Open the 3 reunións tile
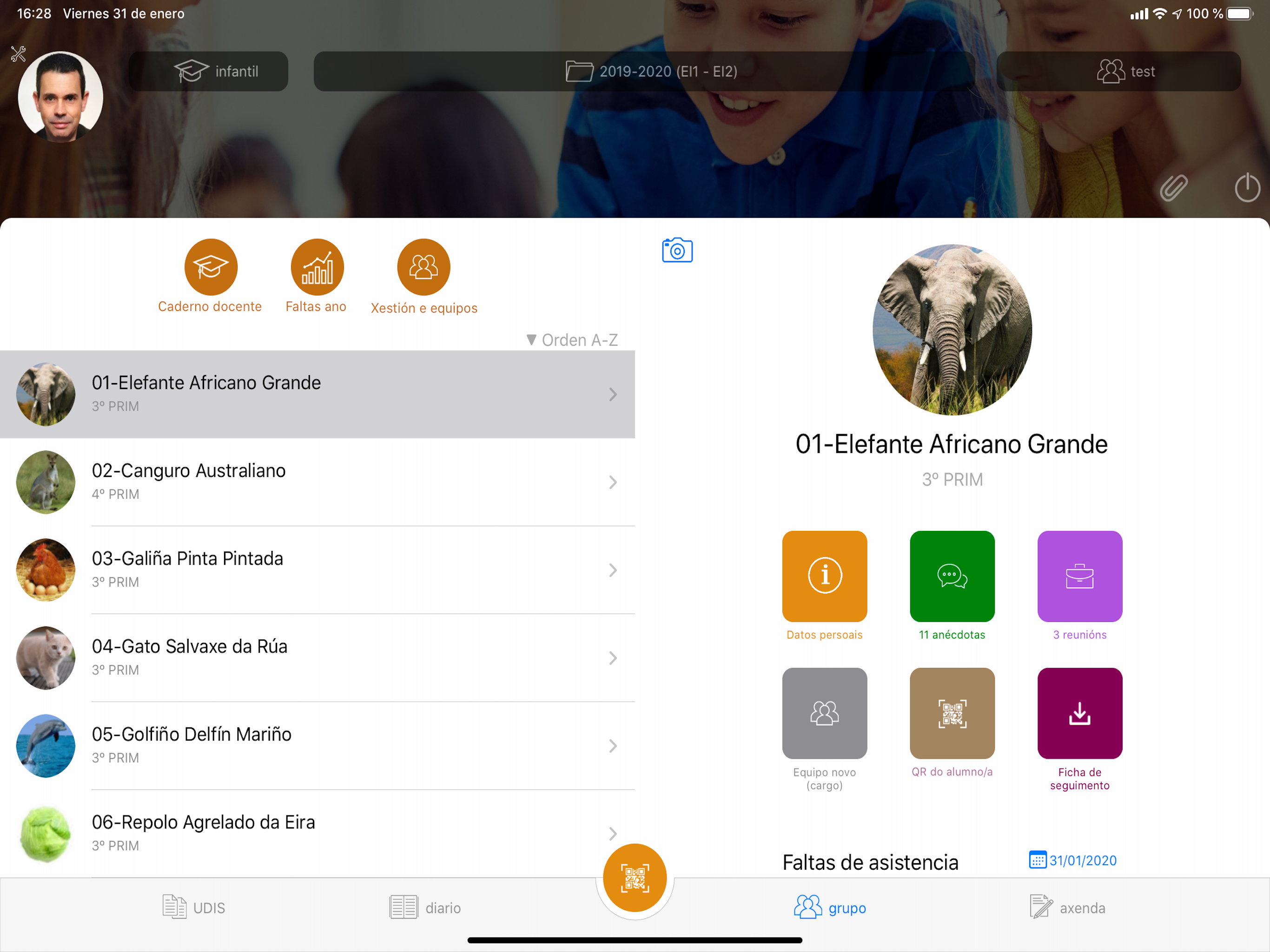The height and width of the screenshot is (952, 1270). (x=1080, y=576)
